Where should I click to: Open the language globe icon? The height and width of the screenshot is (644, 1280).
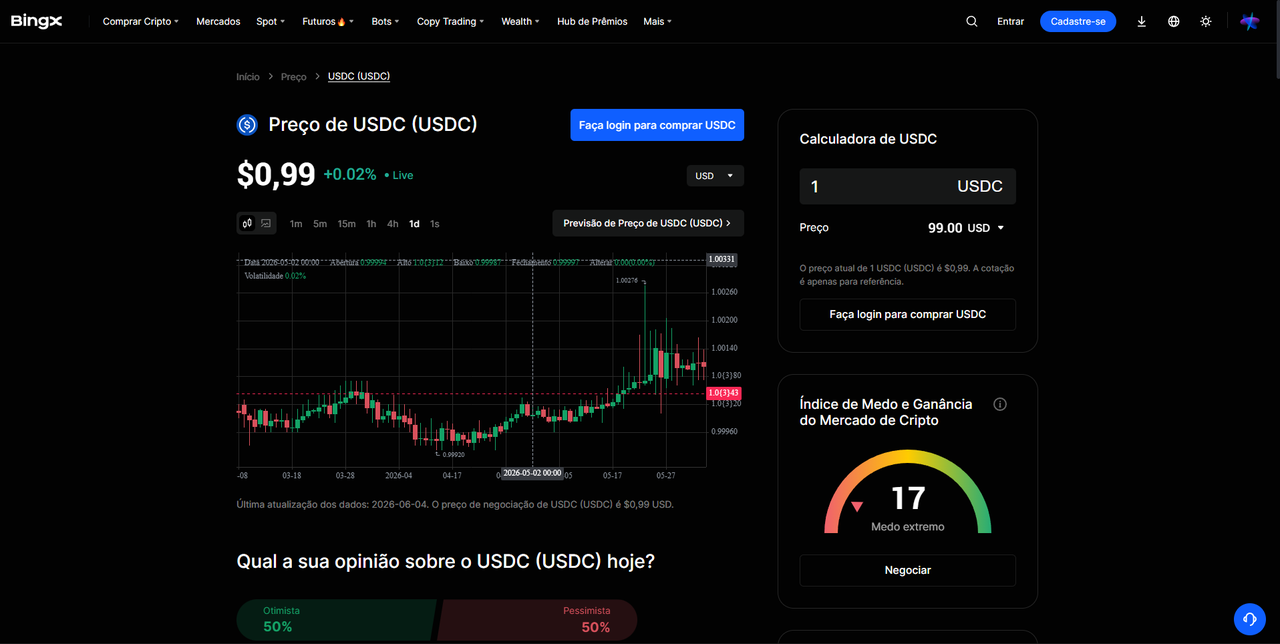point(1174,21)
